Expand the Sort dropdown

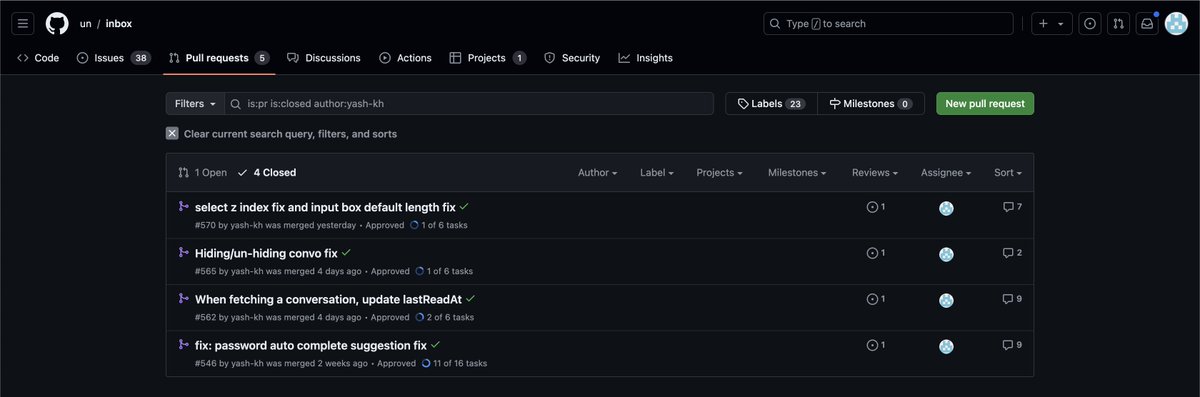[x=1008, y=172]
